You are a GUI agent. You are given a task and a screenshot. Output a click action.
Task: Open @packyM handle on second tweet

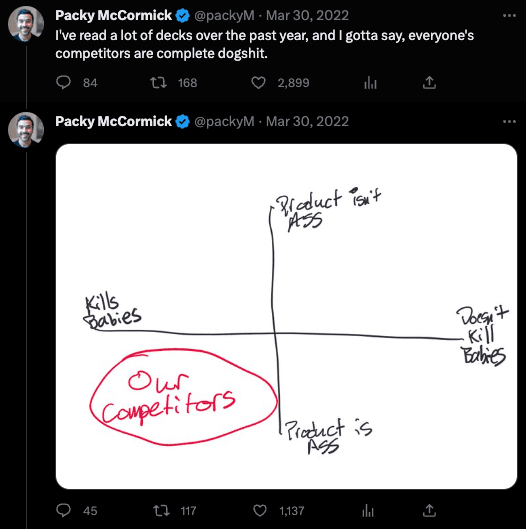224,121
